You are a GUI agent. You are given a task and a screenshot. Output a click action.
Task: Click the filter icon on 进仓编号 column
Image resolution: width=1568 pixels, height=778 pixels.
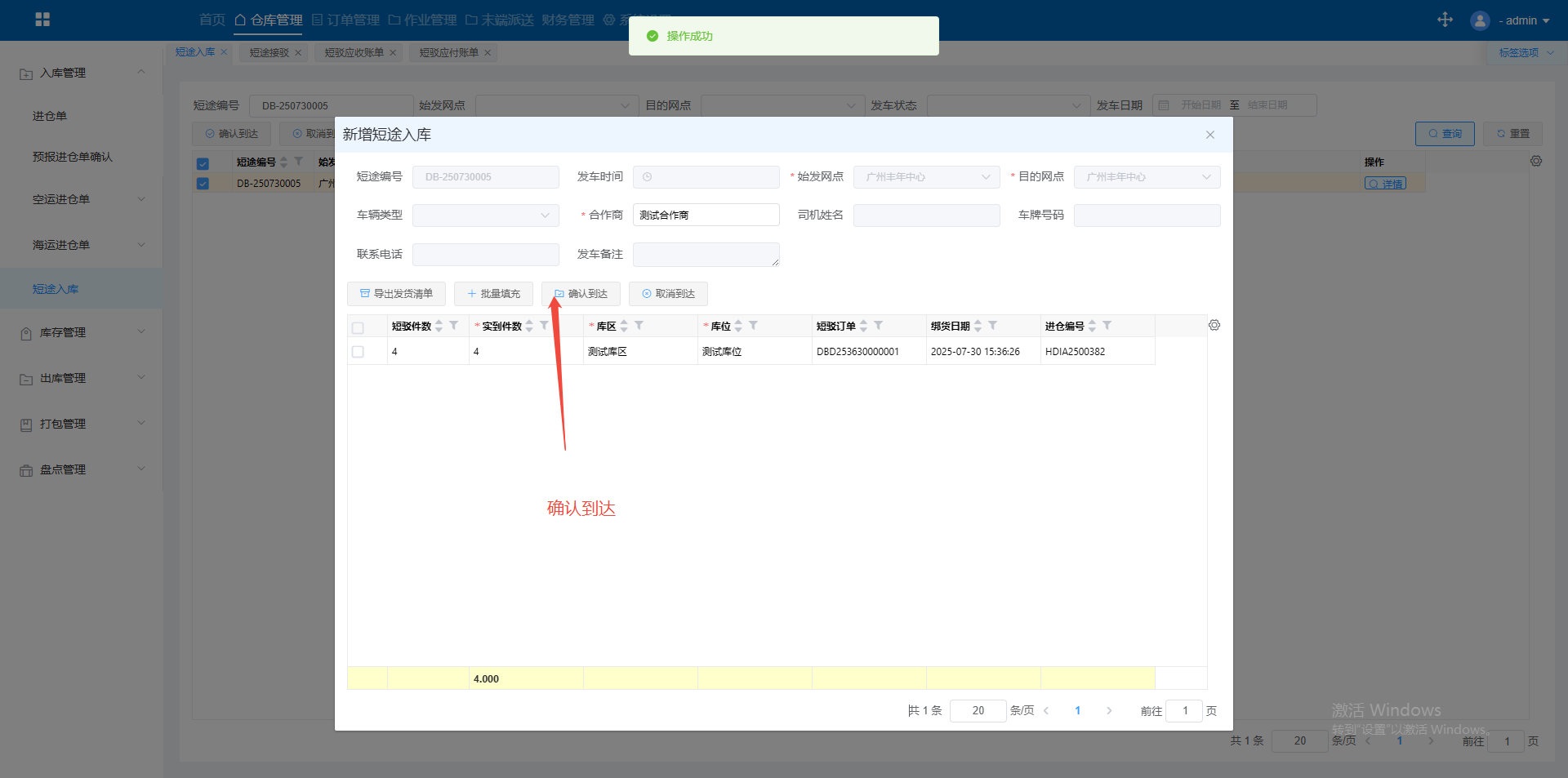tap(1107, 326)
